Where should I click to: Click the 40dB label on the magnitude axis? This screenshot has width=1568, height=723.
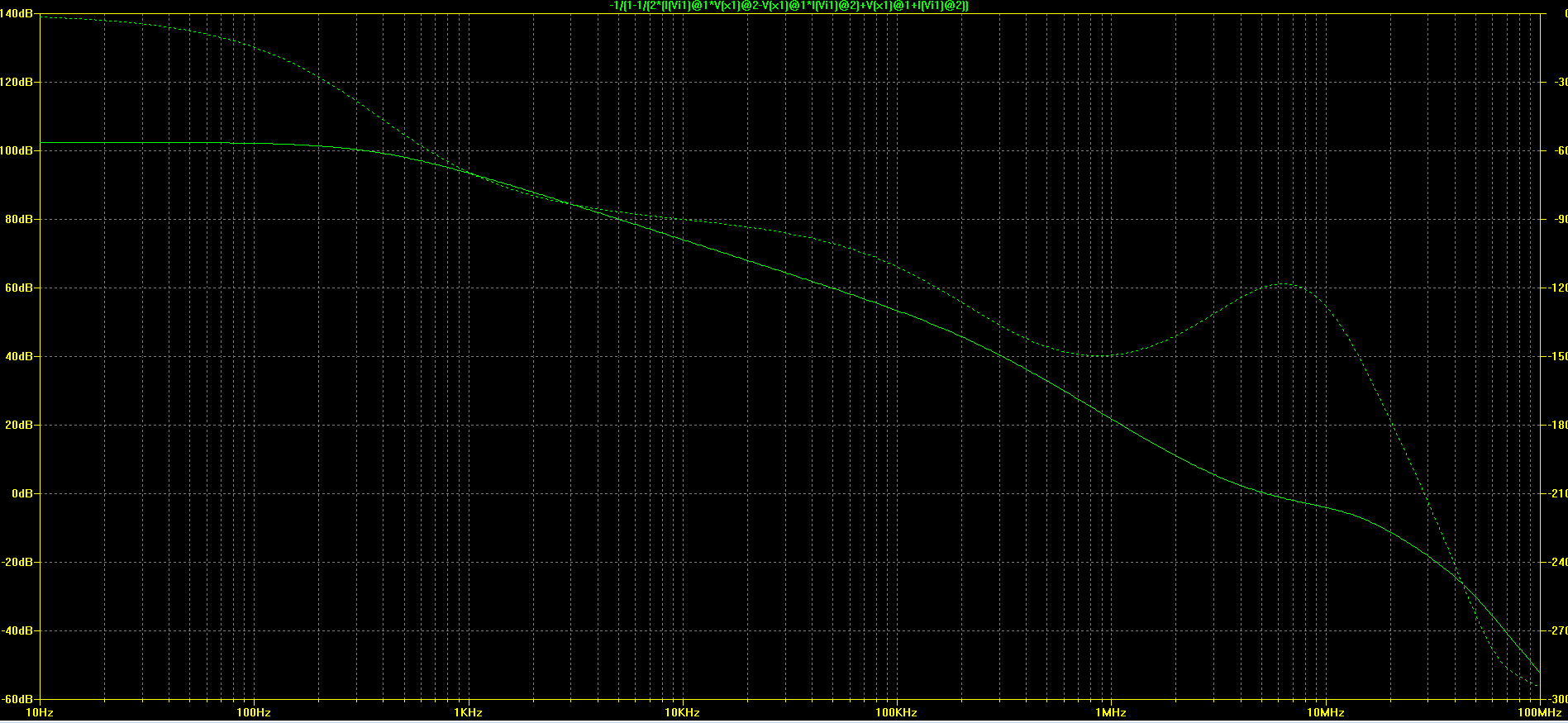[x=20, y=357]
